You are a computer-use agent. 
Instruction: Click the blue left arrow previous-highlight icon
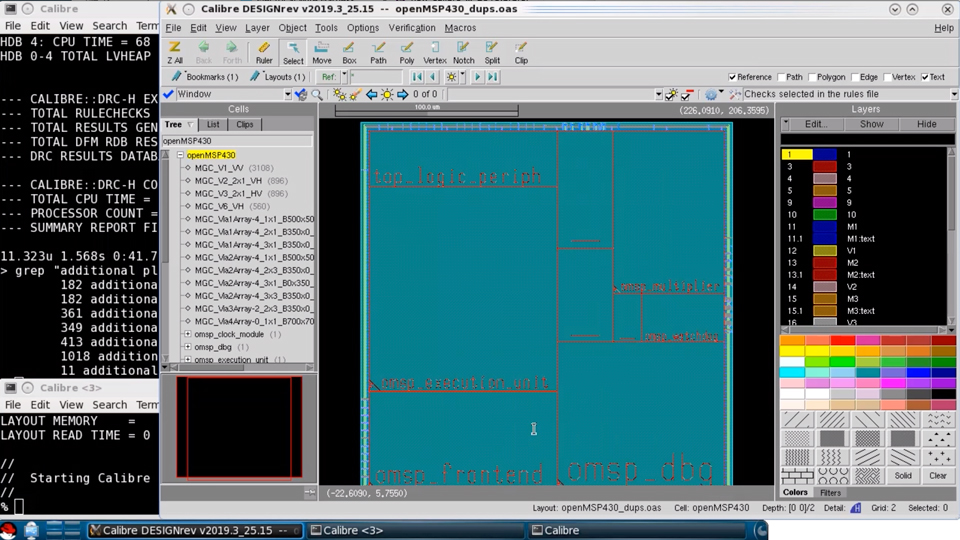pyautogui.click(x=372, y=94)
